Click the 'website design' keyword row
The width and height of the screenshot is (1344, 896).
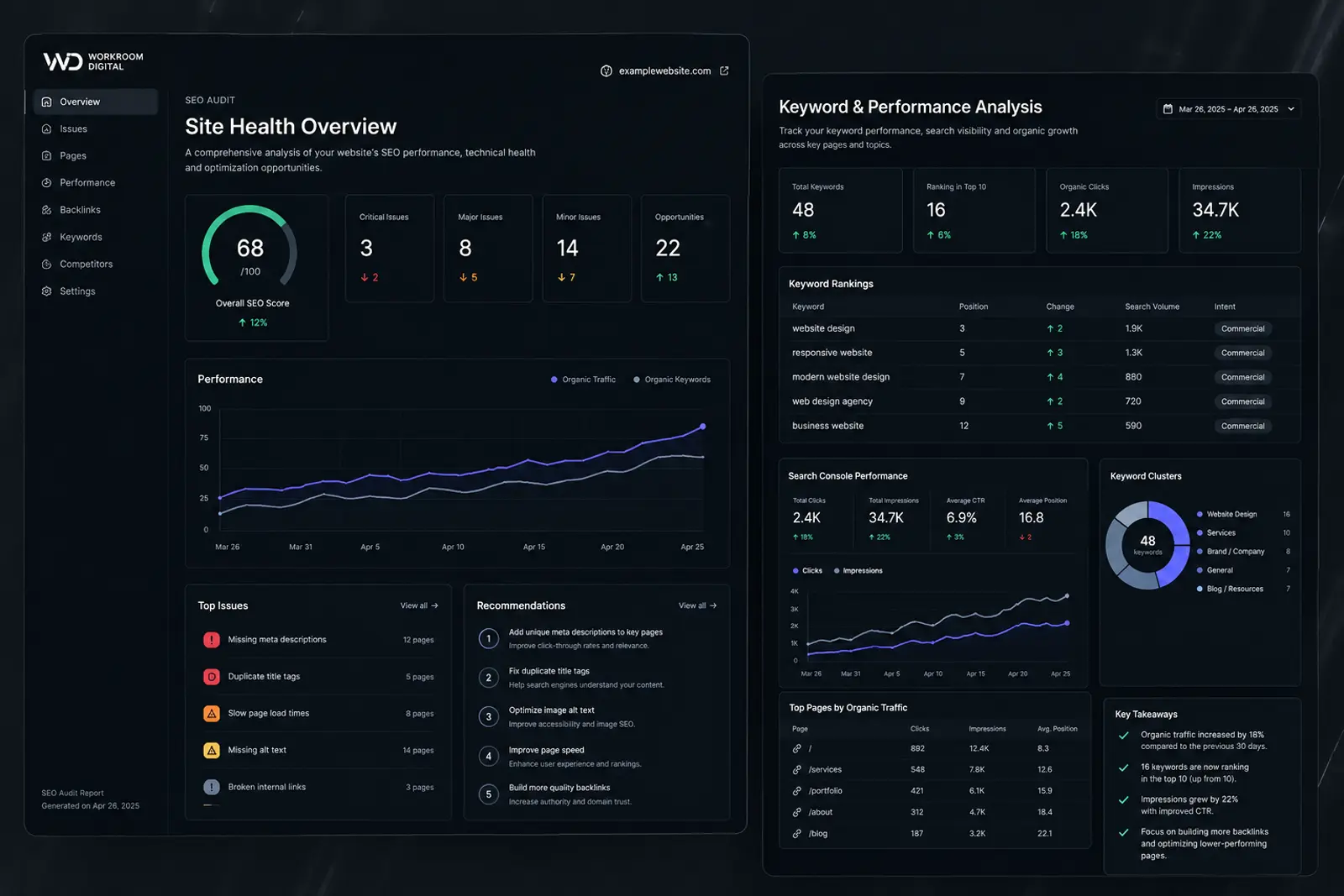[x=1040, y=328]
